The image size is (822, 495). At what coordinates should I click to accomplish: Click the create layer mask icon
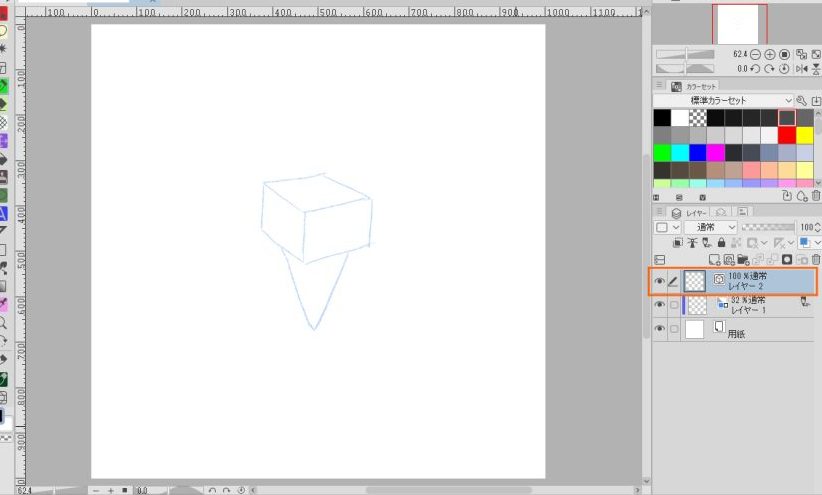[x=787, y=260]
